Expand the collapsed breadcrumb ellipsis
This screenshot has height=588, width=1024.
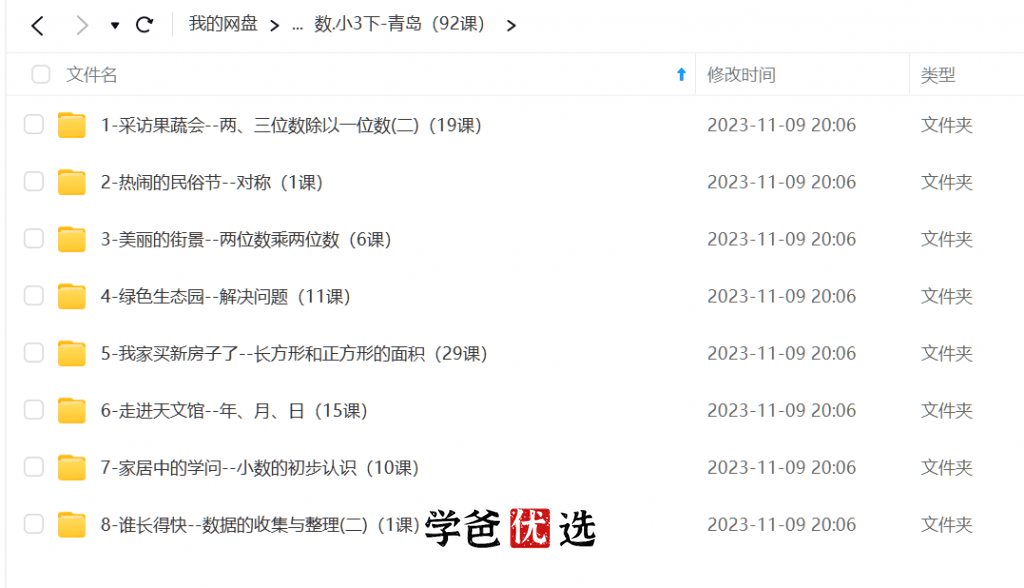(297, 26)
